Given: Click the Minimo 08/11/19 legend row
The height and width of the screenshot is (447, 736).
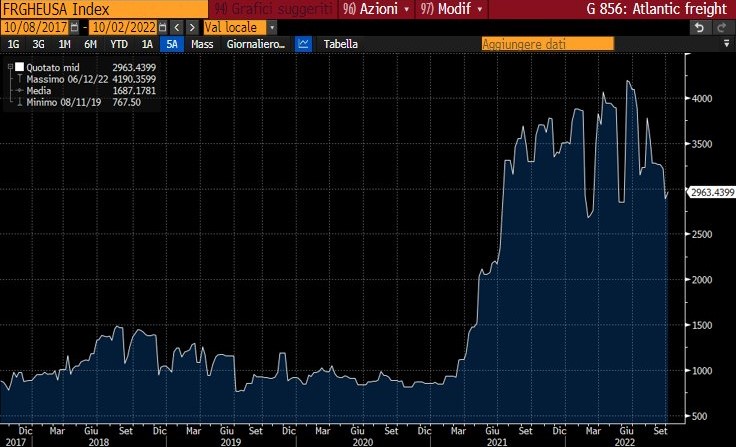Looking at the screenshot, I should (82, 102).
